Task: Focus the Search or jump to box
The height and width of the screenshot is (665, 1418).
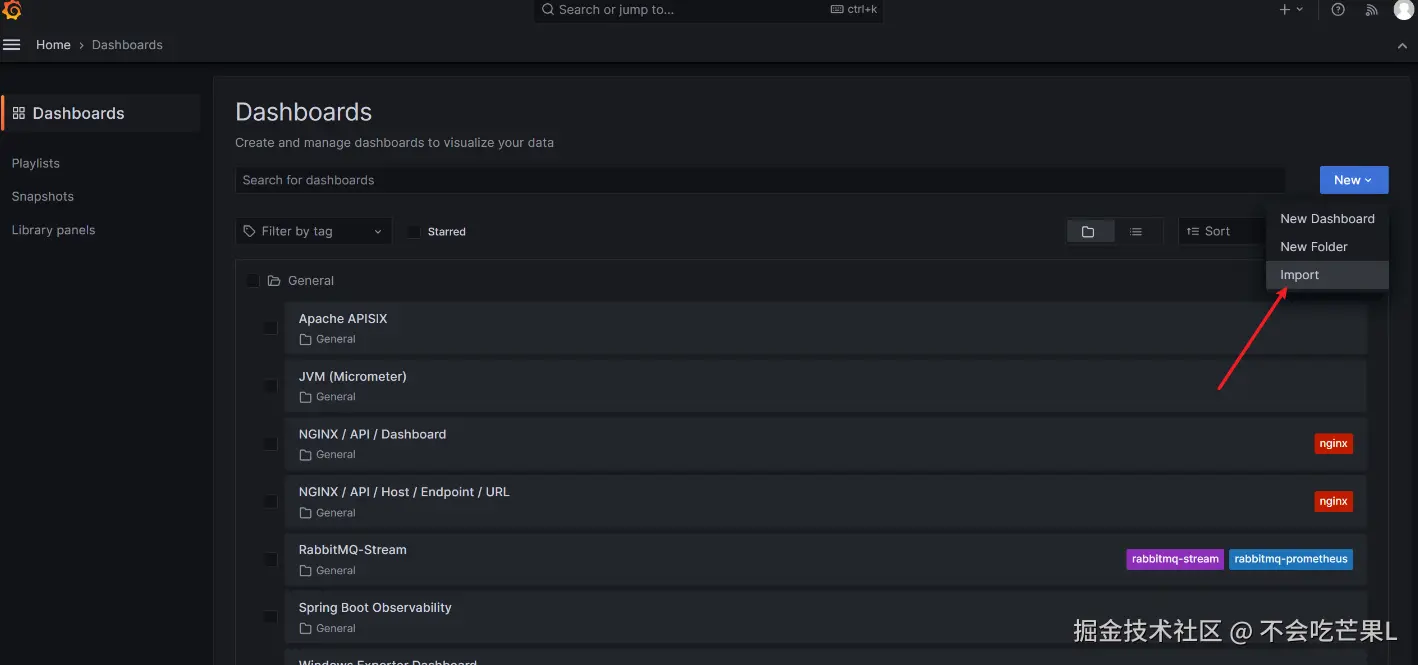Action: [x=708, y=10]
